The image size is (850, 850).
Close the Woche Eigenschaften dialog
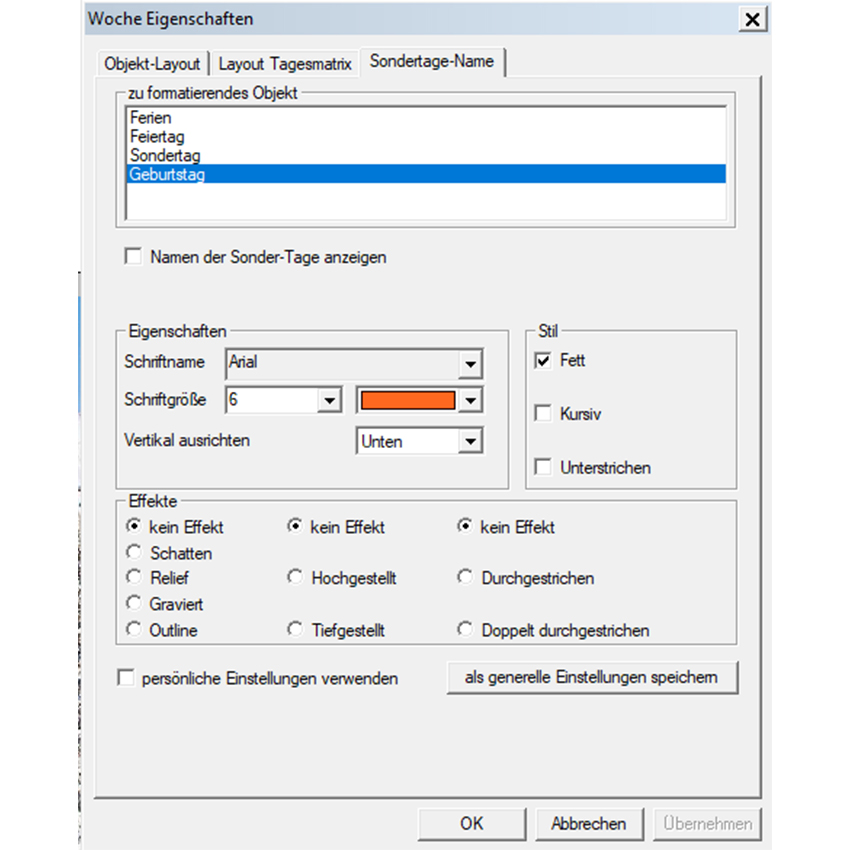751,19
